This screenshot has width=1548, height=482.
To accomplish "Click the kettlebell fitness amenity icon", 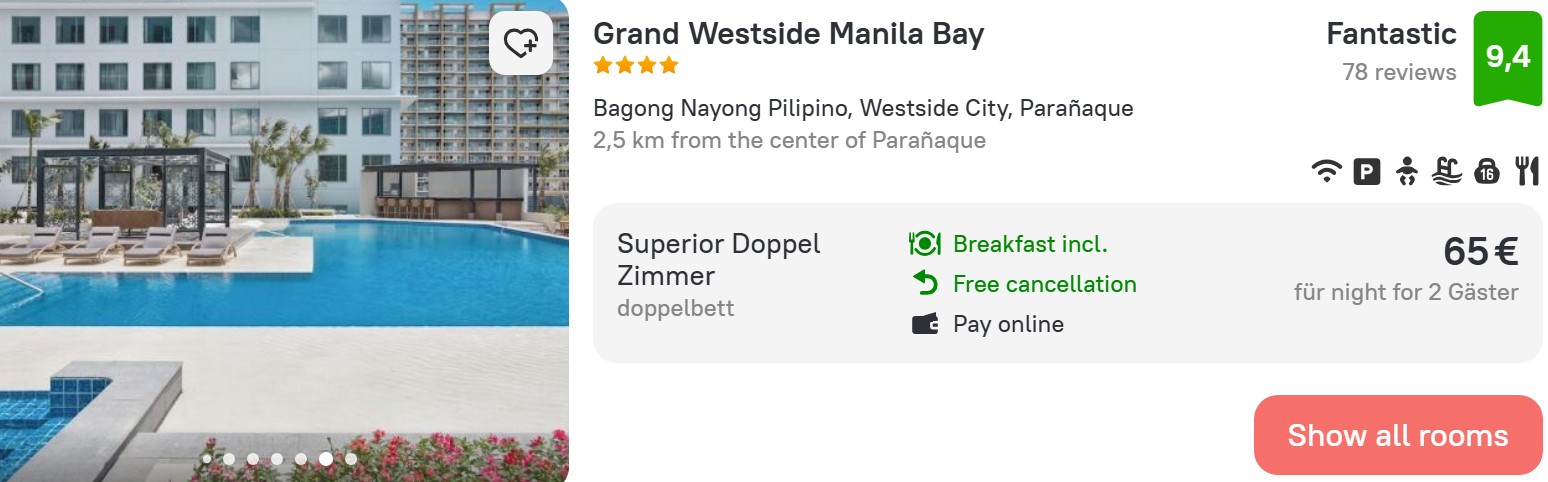I will click(1486, 172).
